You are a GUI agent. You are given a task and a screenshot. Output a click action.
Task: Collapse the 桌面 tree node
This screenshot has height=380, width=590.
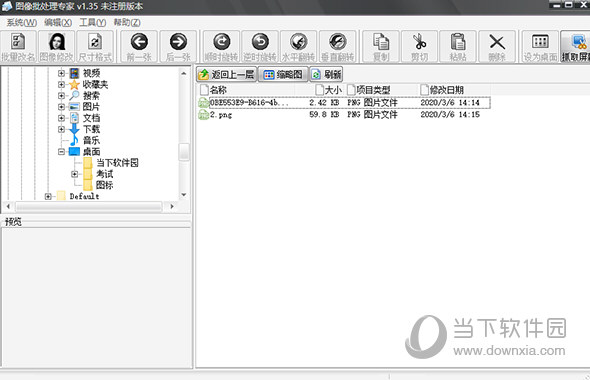click(x=61, y=152)
